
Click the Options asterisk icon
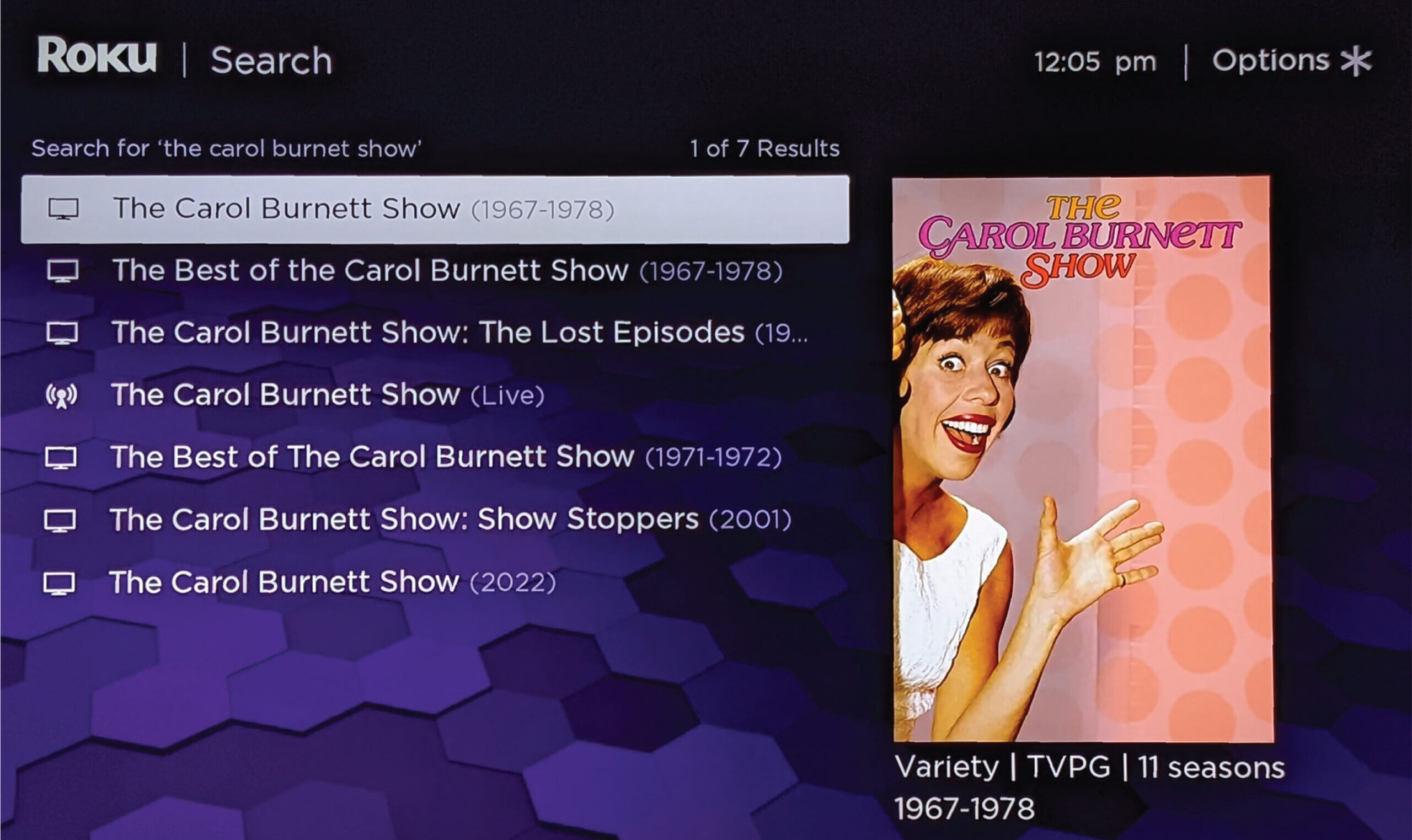coord(1356,62)
